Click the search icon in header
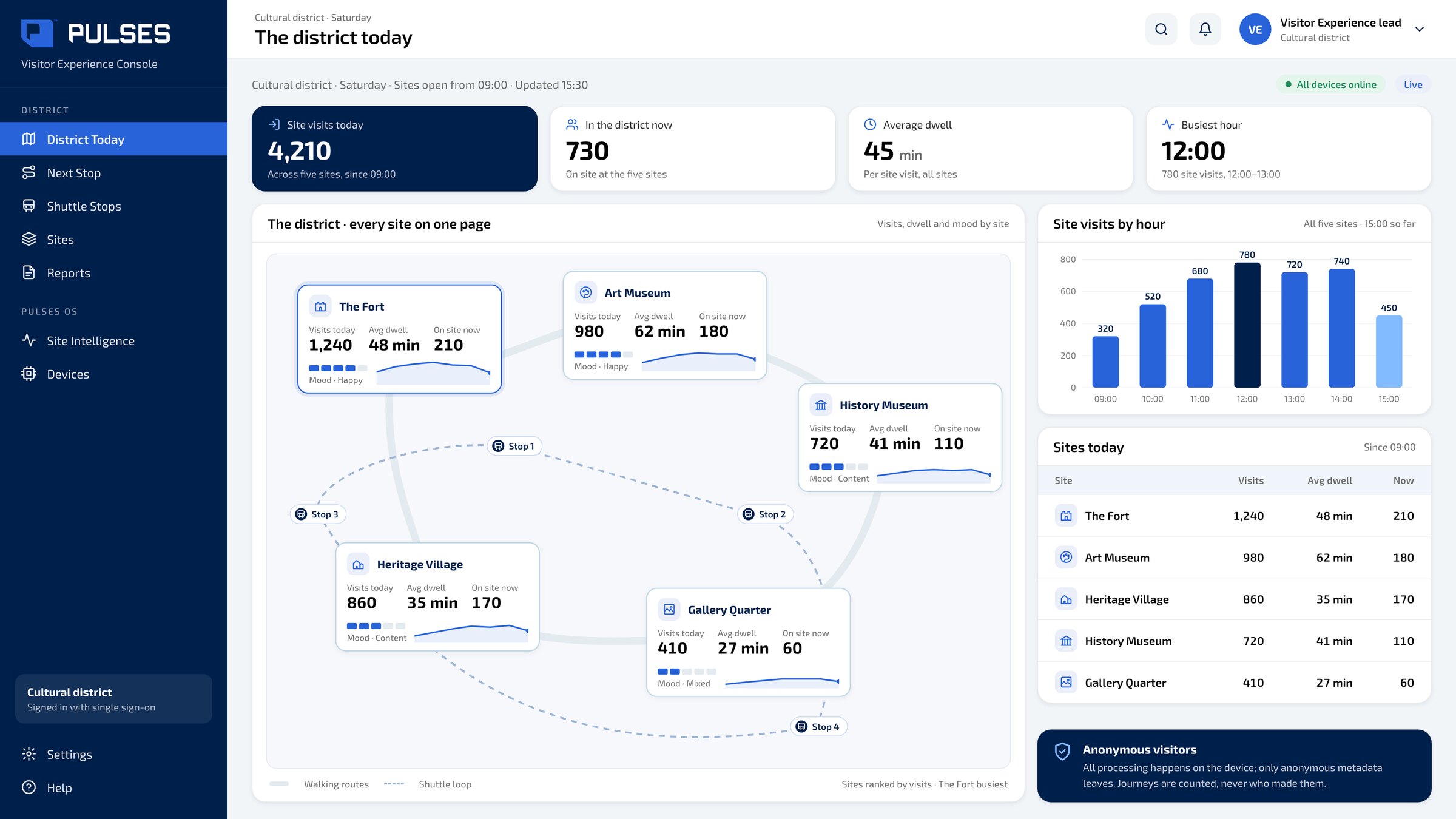Image resolution: width=1456 pixels, height=819 pixels. click(1161, 29)
